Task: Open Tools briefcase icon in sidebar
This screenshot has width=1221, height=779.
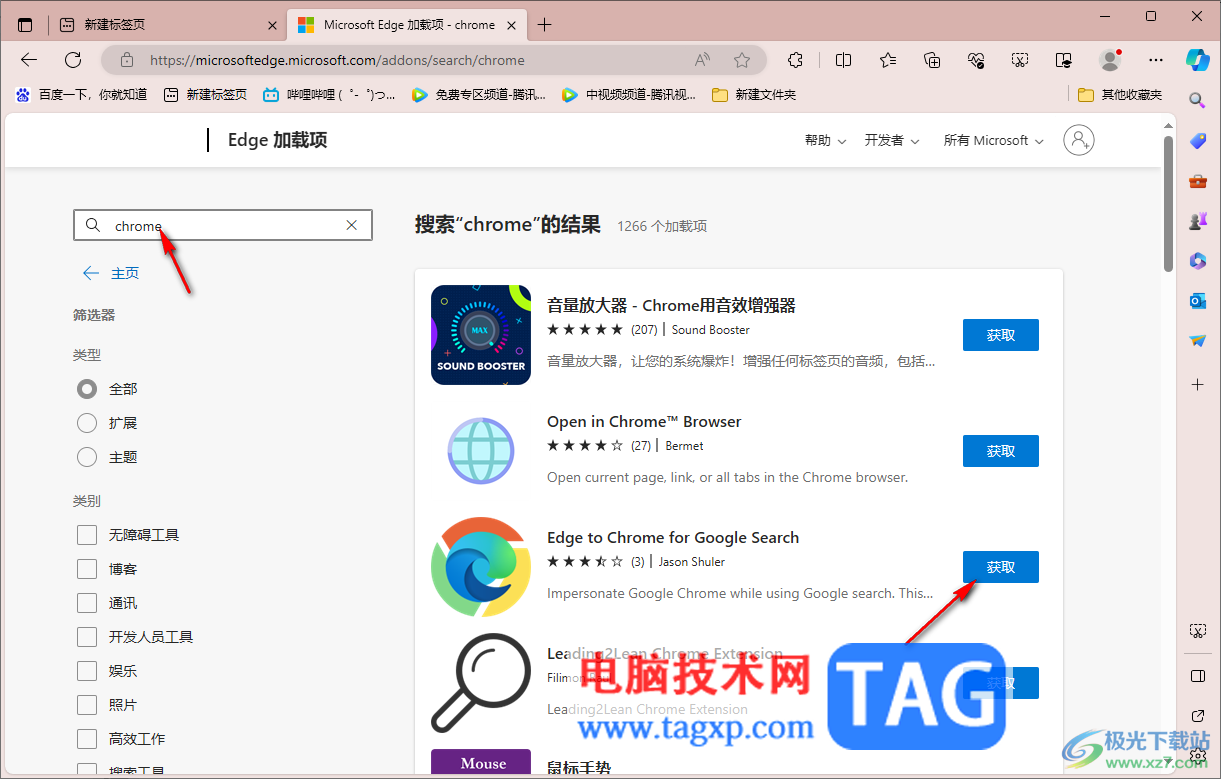Action: tap(1198, 181)
